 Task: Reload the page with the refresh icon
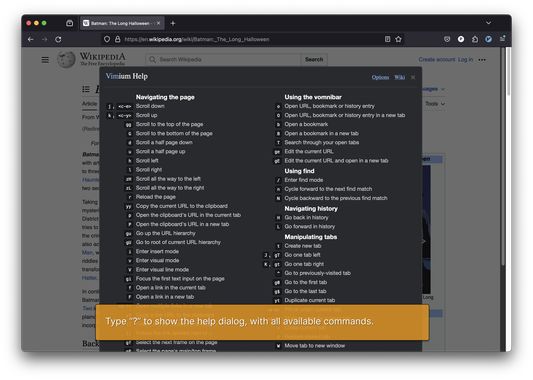[x=58, y=39]
